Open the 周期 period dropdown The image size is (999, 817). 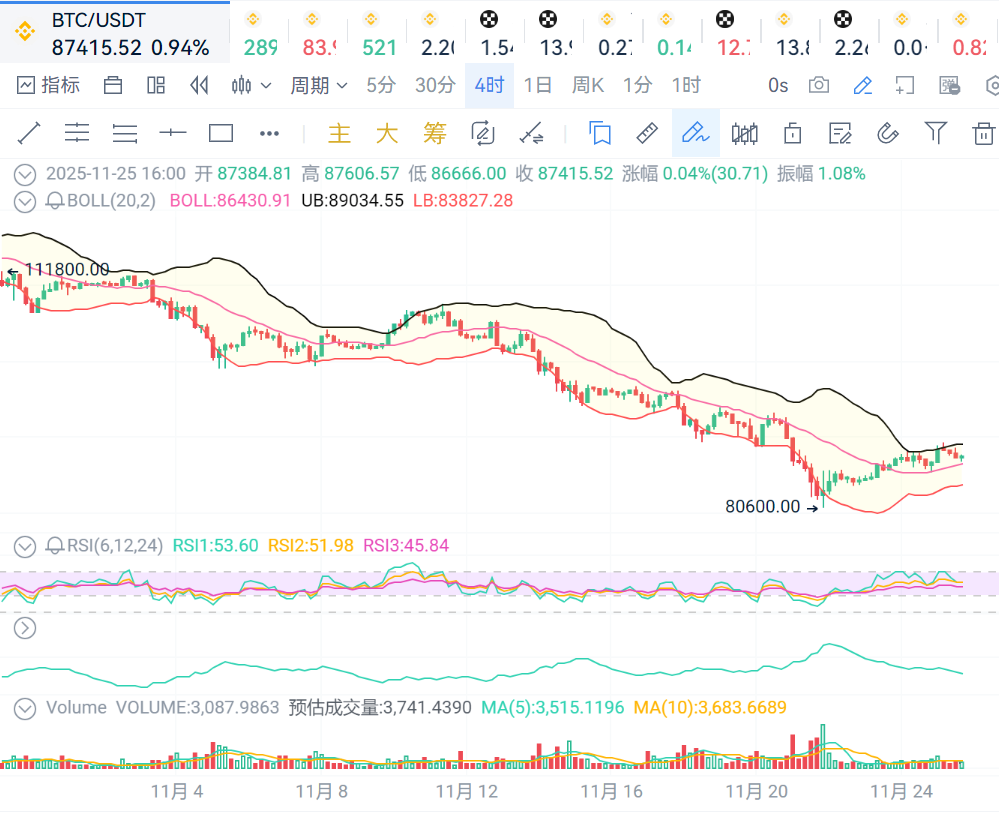point(318,86)
